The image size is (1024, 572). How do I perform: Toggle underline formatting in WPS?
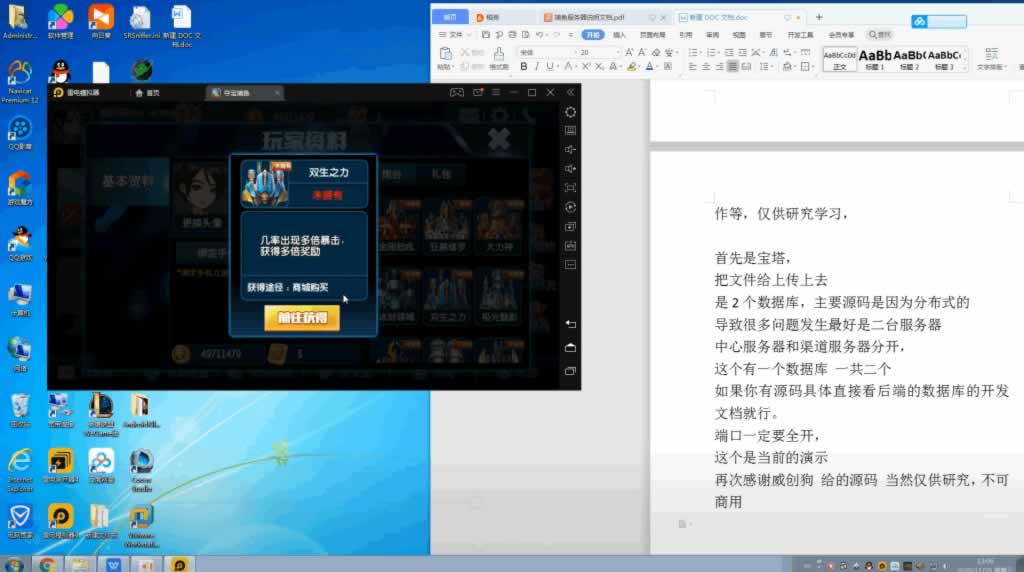[x=550, y=66]
